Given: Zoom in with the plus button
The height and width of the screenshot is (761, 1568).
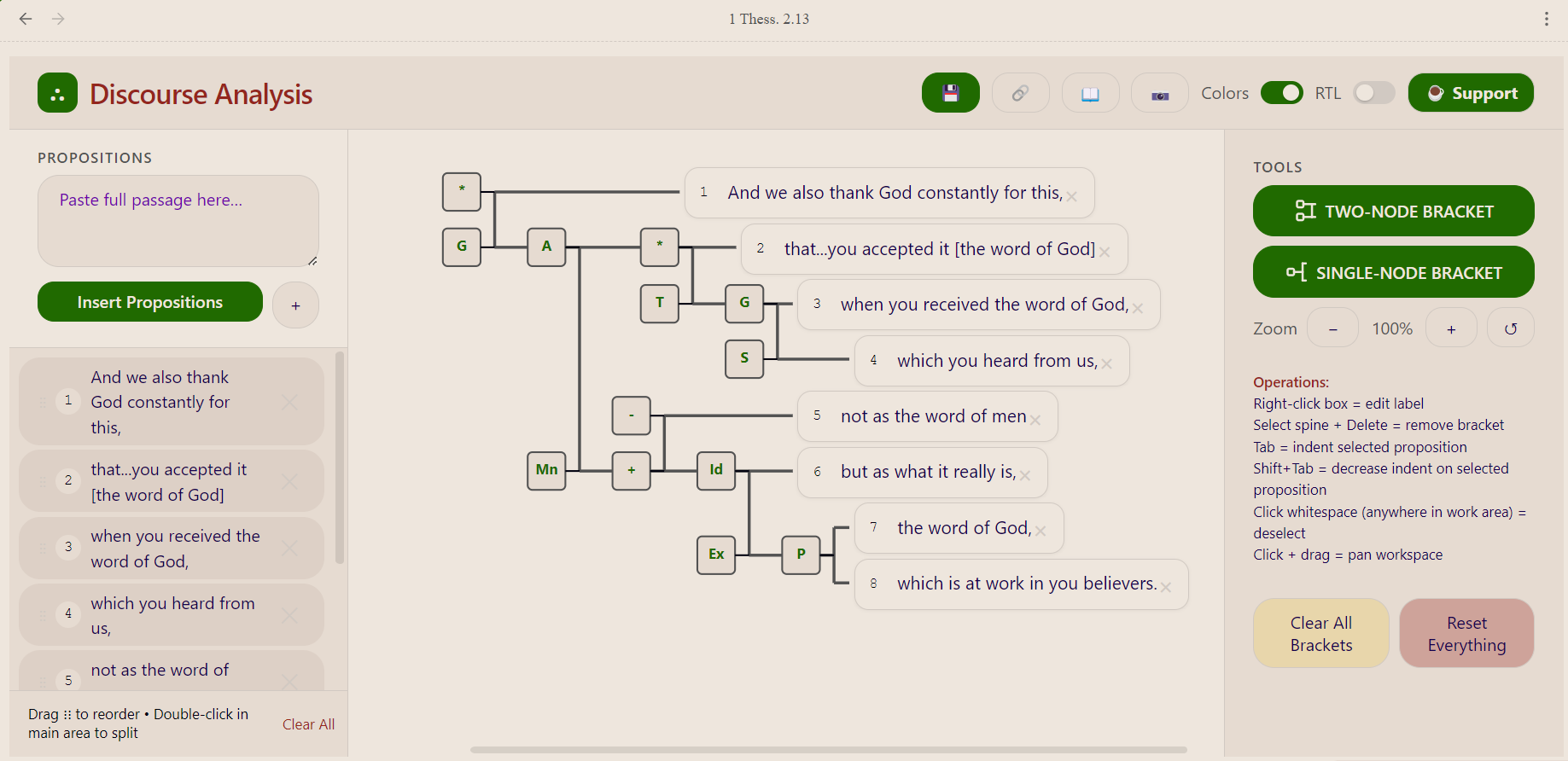Looking at the screenshot, I should click(x=1451, y=328).
